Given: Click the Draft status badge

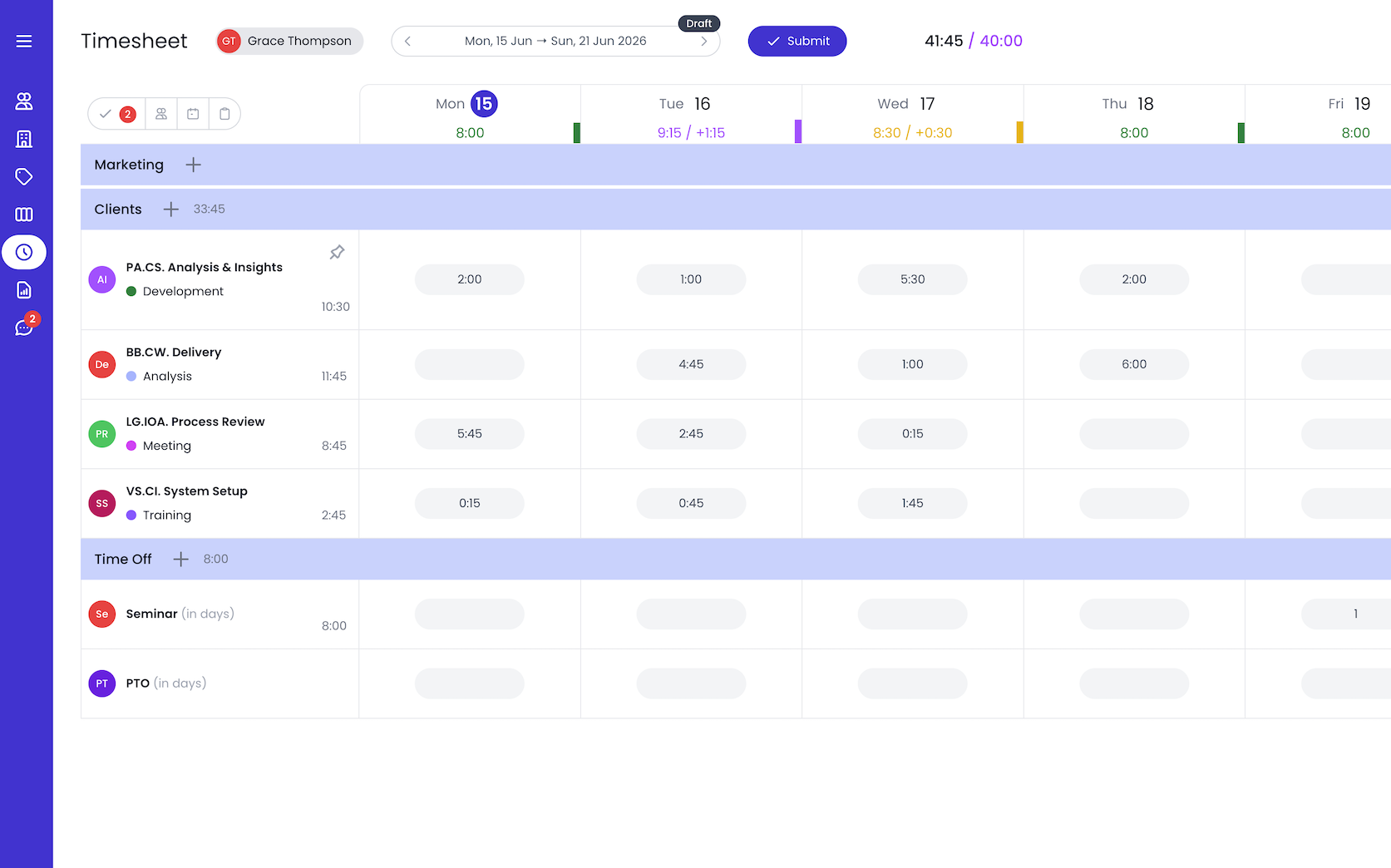Looking at the screenshot, I should [x=699, y=23].
